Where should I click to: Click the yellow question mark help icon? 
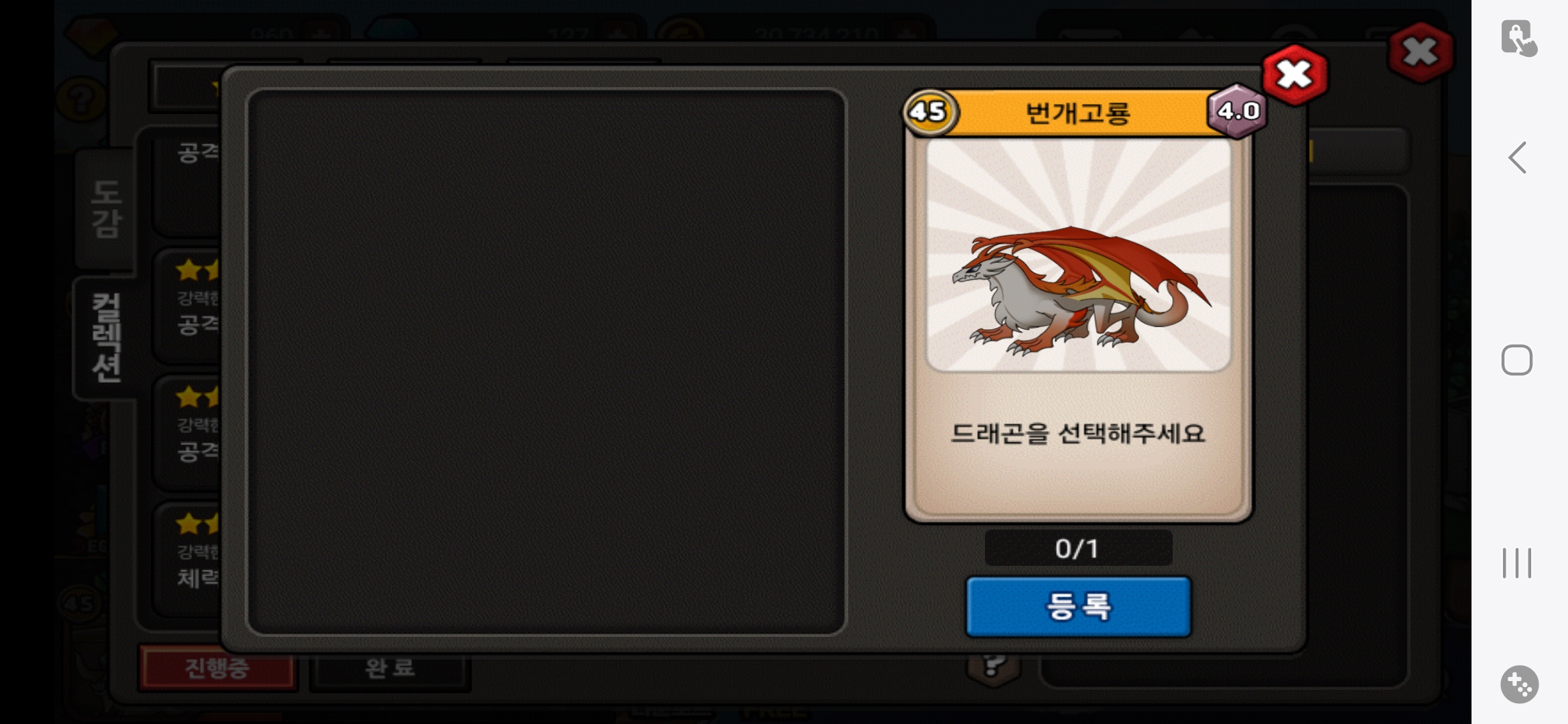coord(80,101)
